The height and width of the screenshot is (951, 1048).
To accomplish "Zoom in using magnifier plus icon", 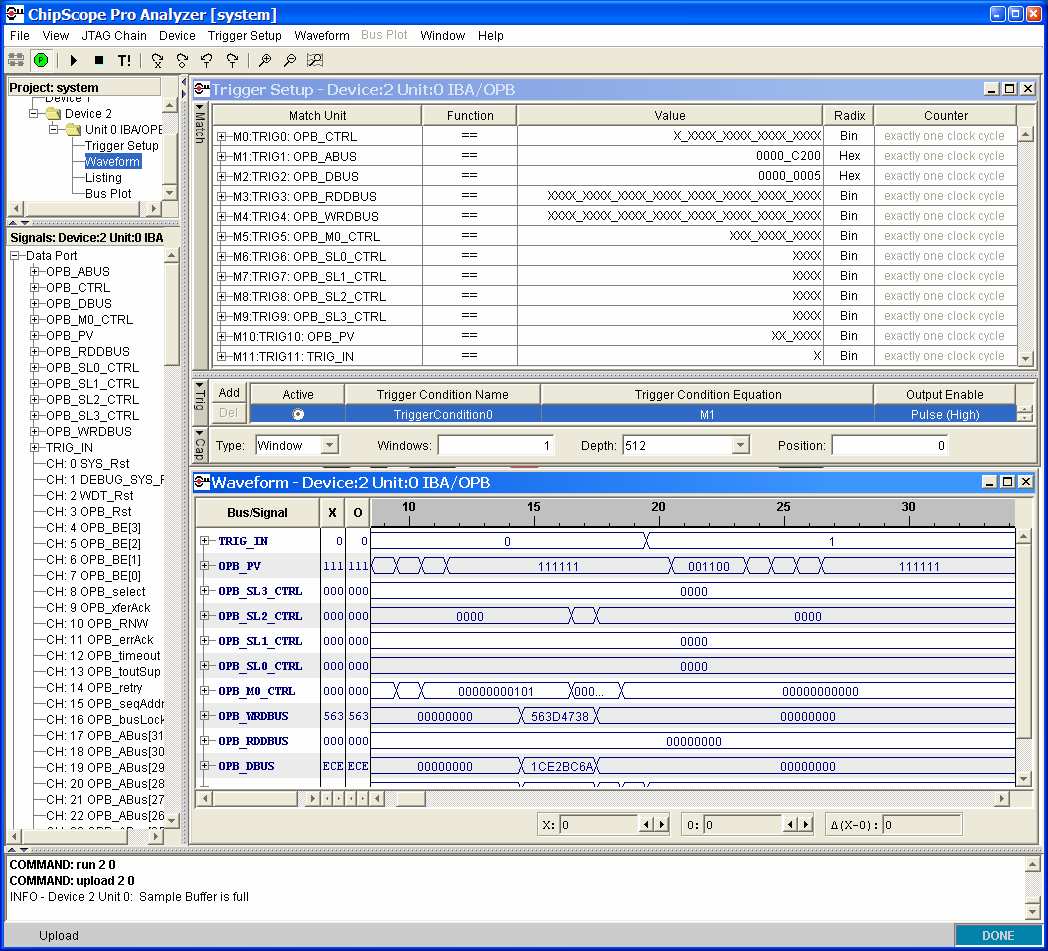I will (265, 60).
